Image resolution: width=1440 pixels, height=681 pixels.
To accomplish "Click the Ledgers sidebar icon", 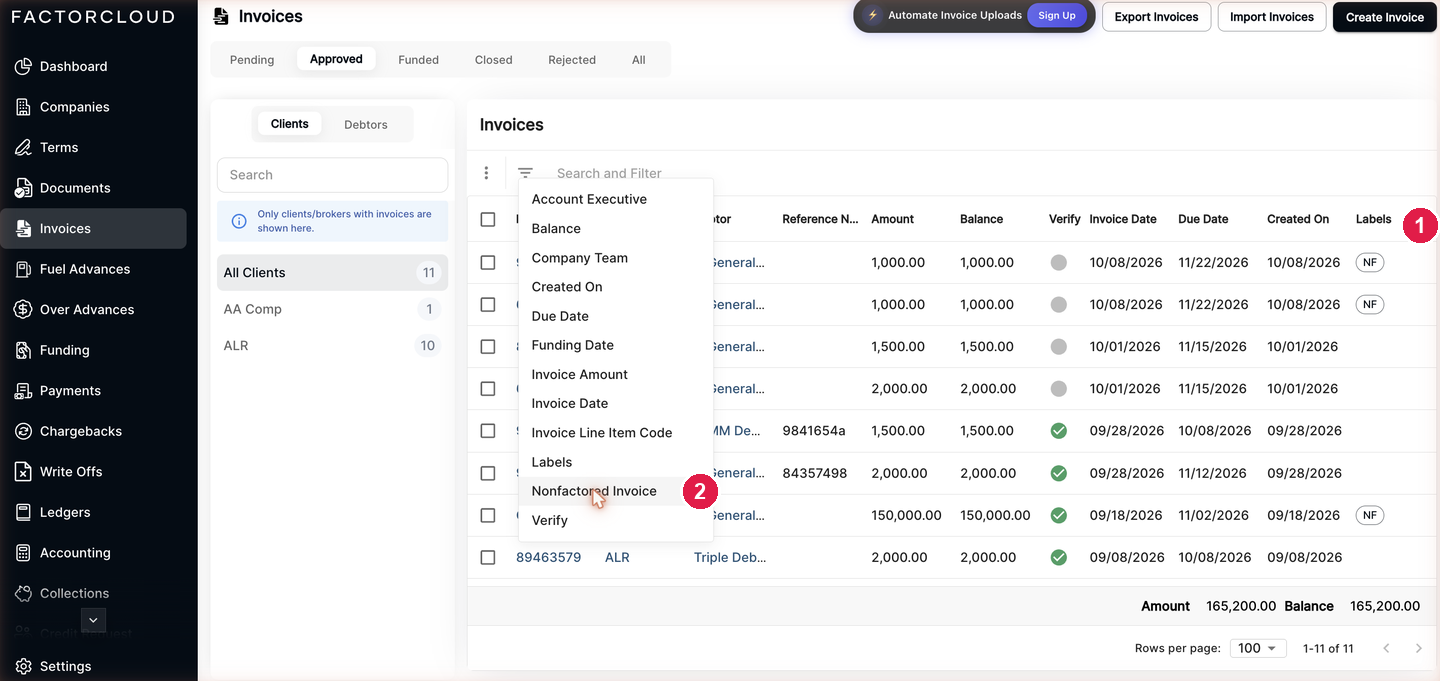I will click(x=23, y=512).
